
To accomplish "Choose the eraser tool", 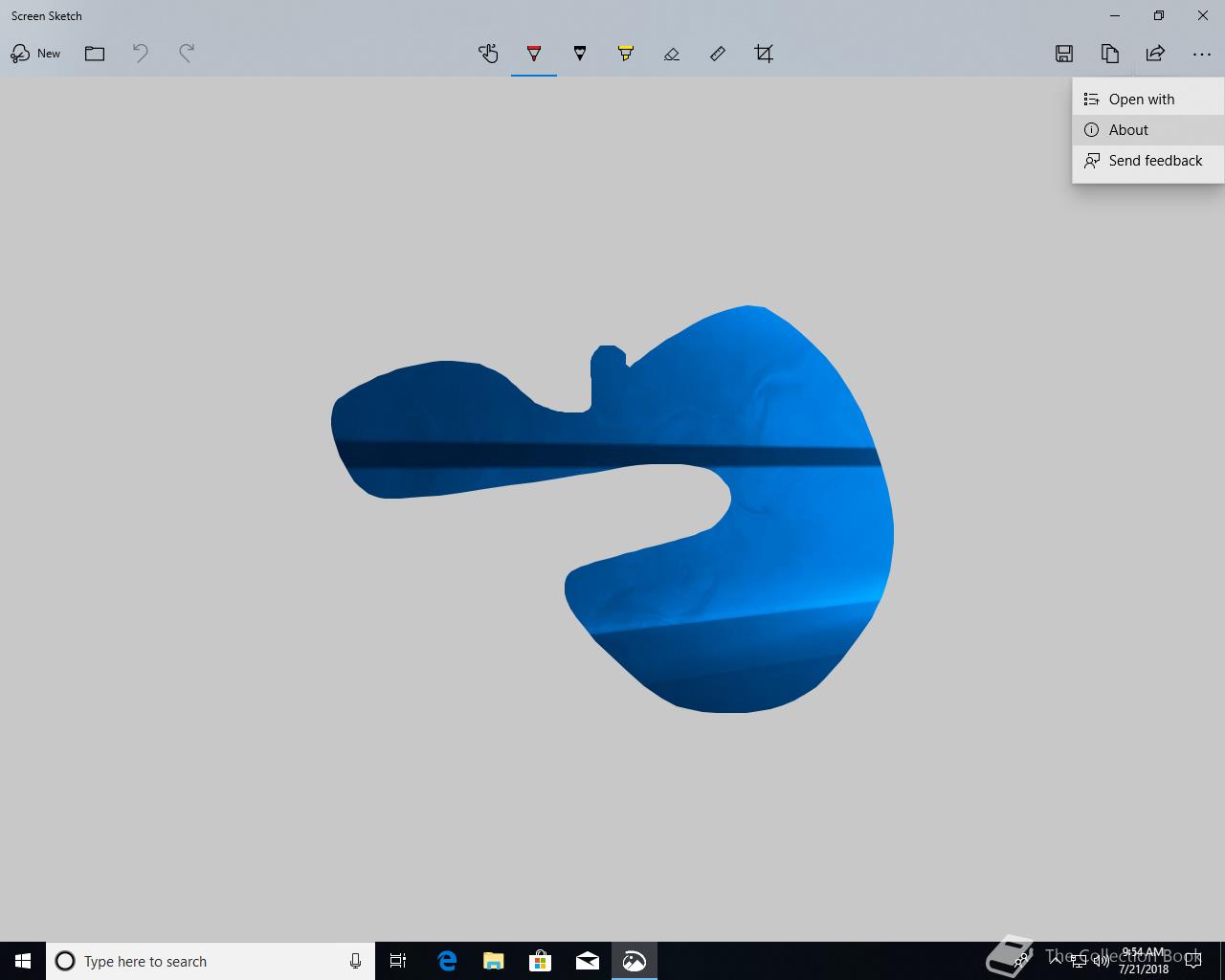I will click(672, 54).
